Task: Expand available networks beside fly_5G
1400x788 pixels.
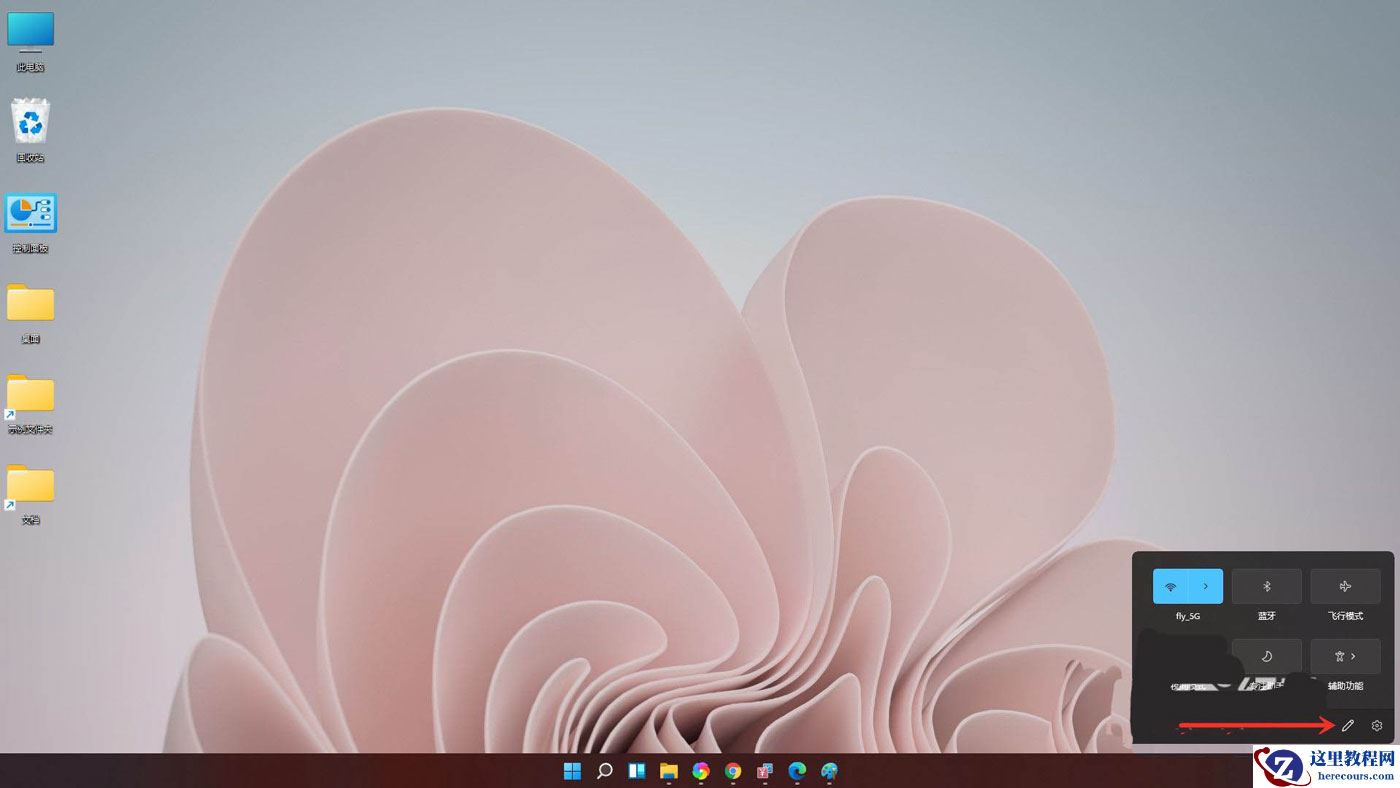Action: pos(1205,586)
